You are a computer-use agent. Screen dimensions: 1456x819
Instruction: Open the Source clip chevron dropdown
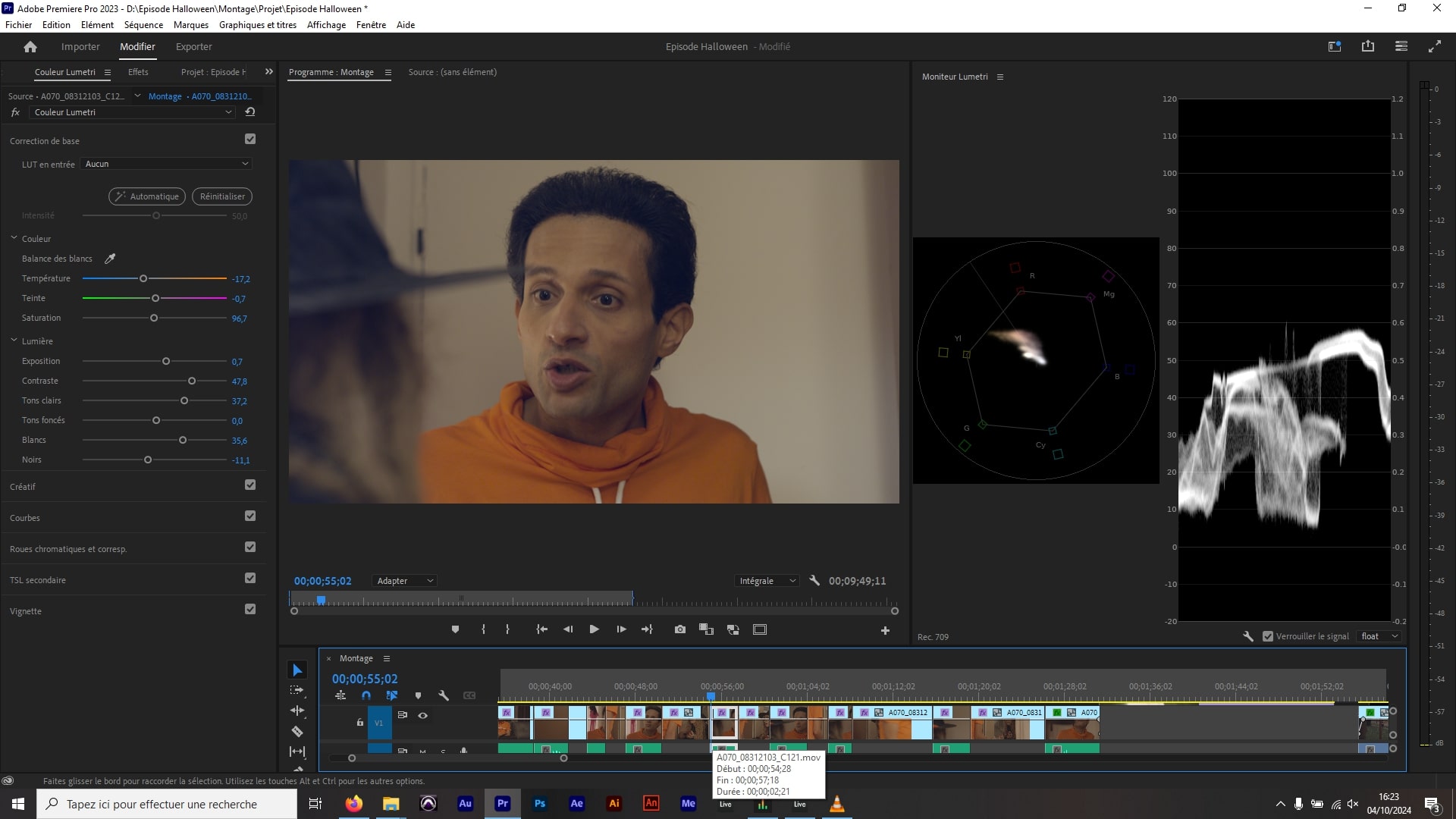137,96
